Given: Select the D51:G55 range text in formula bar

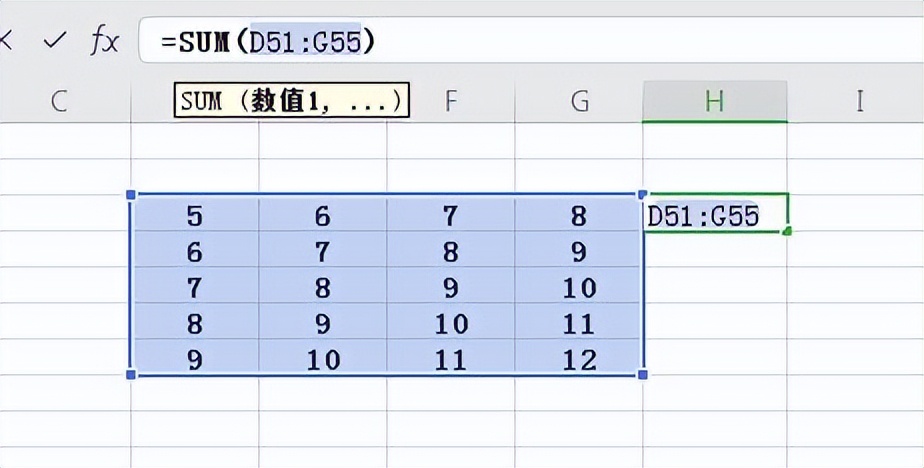Looking at the screenshot, I should coord(305,40).
